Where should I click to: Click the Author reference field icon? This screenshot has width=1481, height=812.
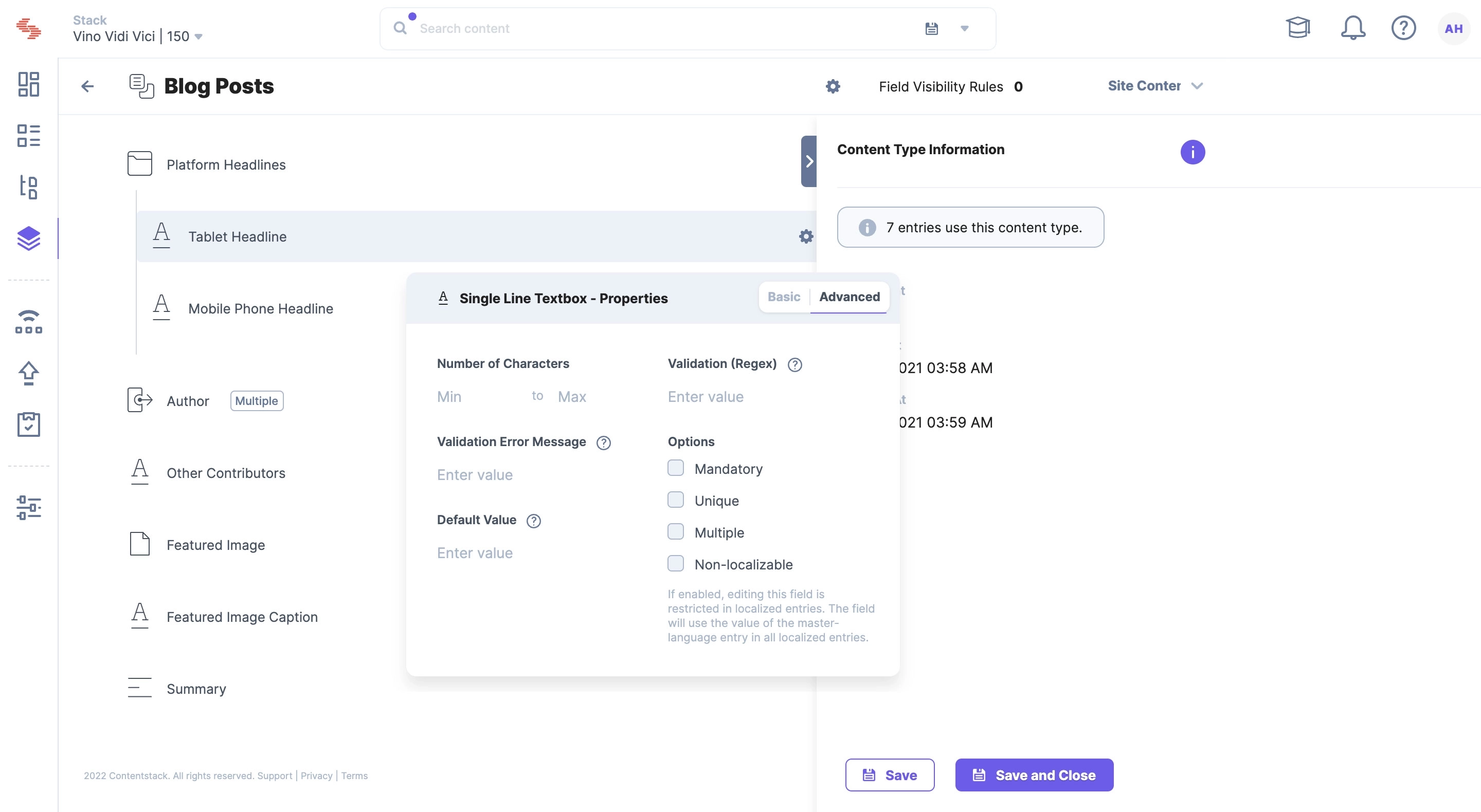[x=140, y=400]
